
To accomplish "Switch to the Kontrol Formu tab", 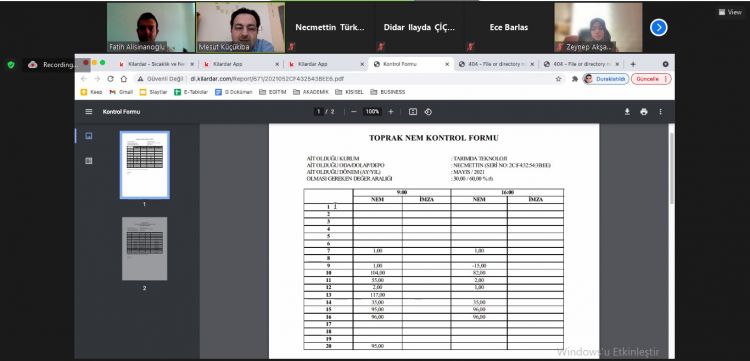I will [x=410, y=64].
